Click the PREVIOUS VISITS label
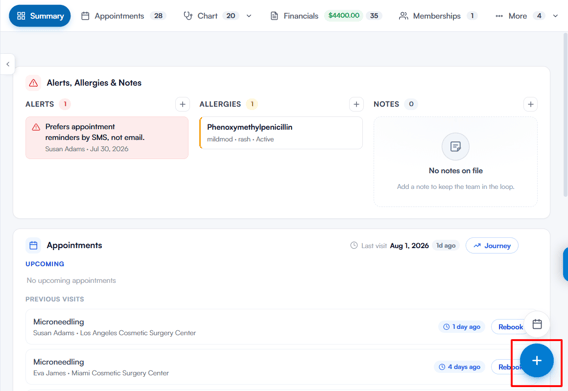Screen dimensions: 568x391 (55, 299)
